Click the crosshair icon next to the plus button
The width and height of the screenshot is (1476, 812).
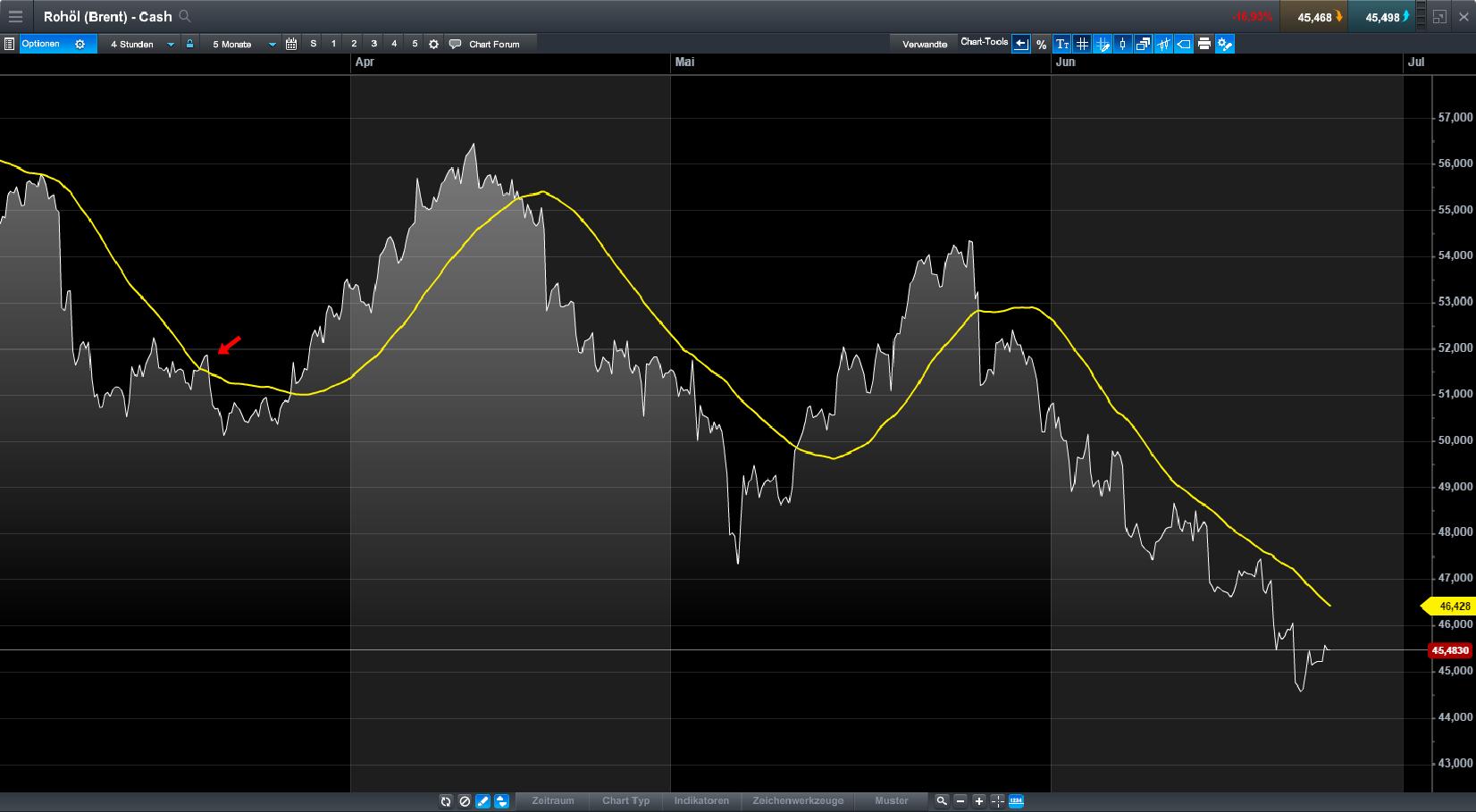pyautogui.click(x=997, y=800)
